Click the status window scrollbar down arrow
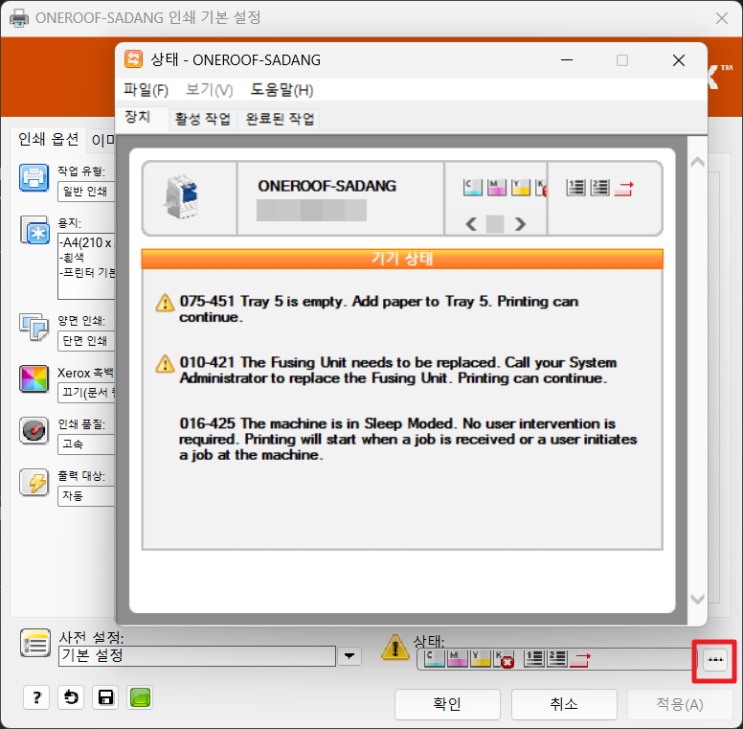 [697, 599]
